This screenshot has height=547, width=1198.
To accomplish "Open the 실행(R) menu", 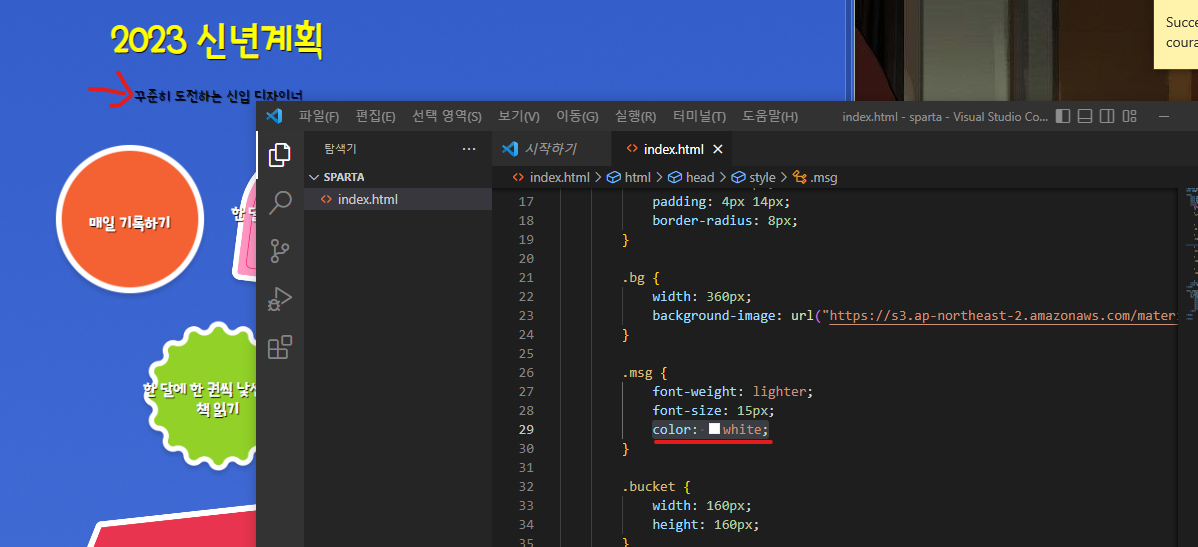I will coord(635,117).
